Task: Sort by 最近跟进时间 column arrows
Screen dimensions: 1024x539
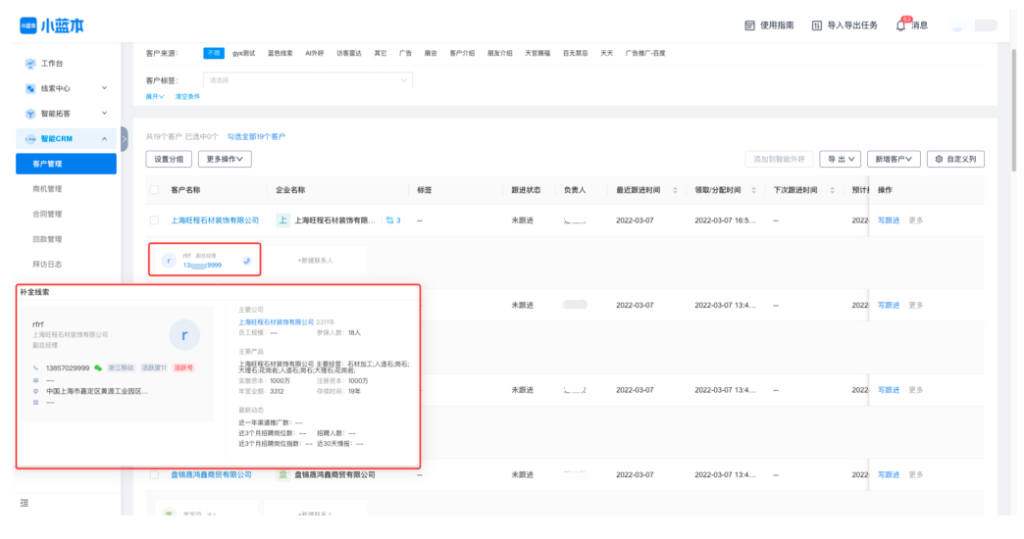Action: tap(674, 190)
